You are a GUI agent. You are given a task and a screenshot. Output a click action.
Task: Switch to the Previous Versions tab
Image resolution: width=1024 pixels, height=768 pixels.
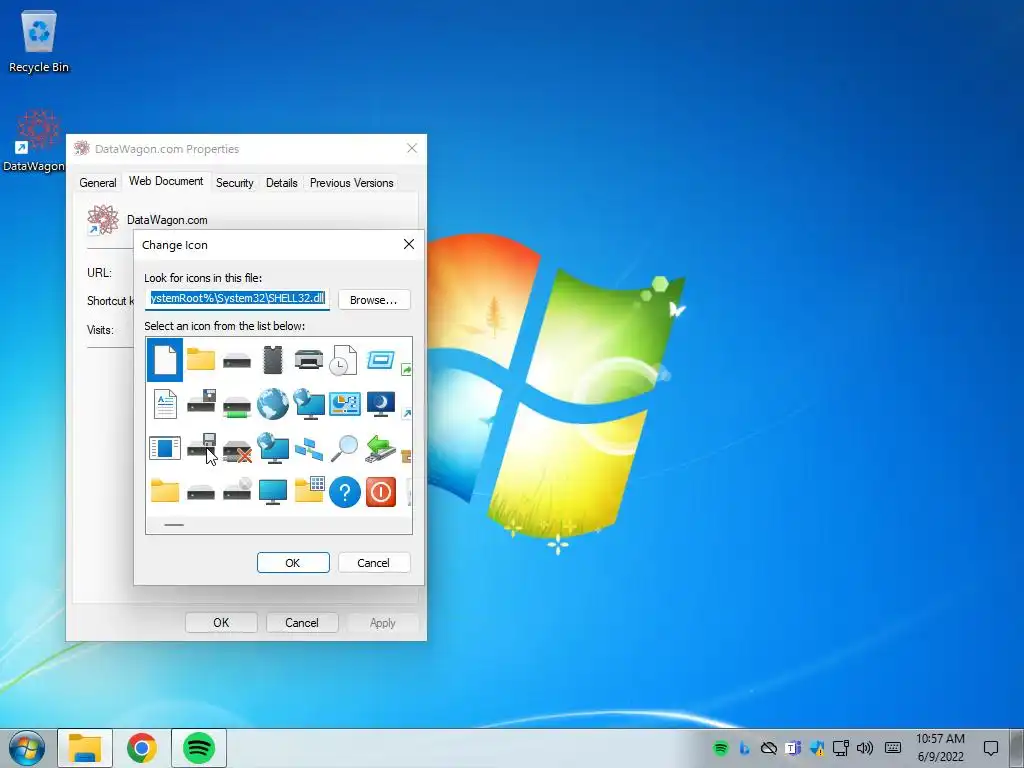click(351, 183)
